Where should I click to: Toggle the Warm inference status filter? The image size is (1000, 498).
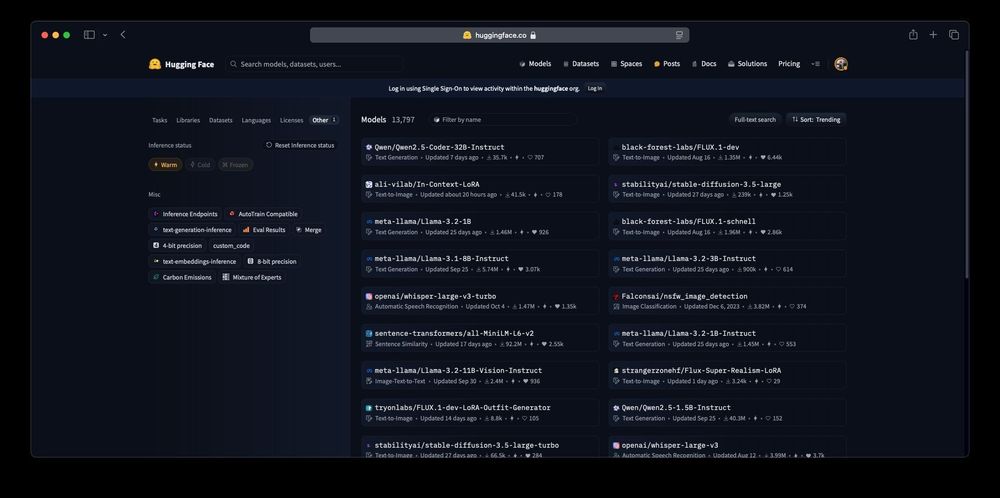tap(165, 165)
